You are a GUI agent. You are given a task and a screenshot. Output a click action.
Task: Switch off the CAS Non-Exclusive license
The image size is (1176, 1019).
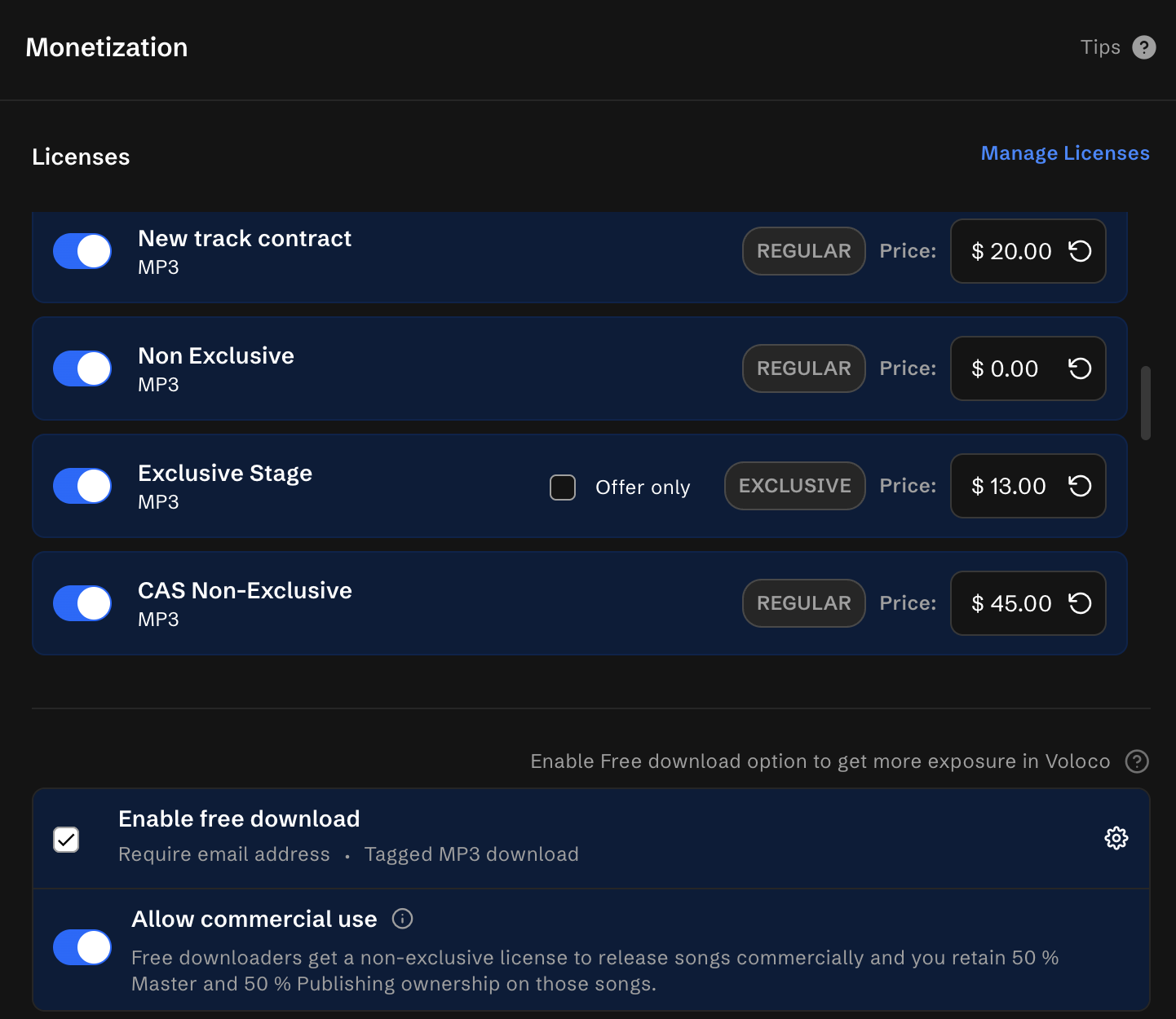click(82, 603)
